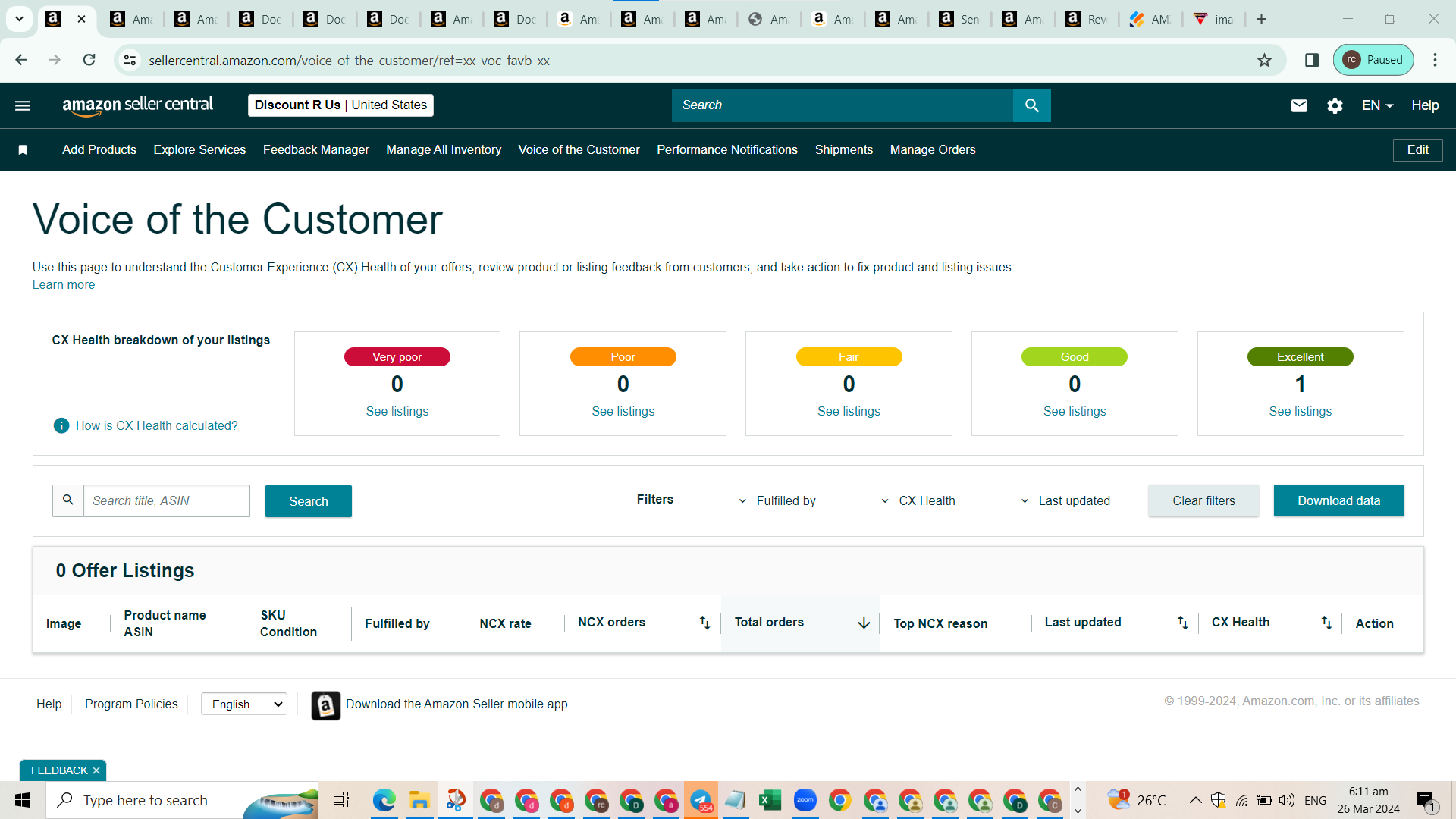
Task: Click the bookmark icon in the favorites bar
Action: [23, 150]
